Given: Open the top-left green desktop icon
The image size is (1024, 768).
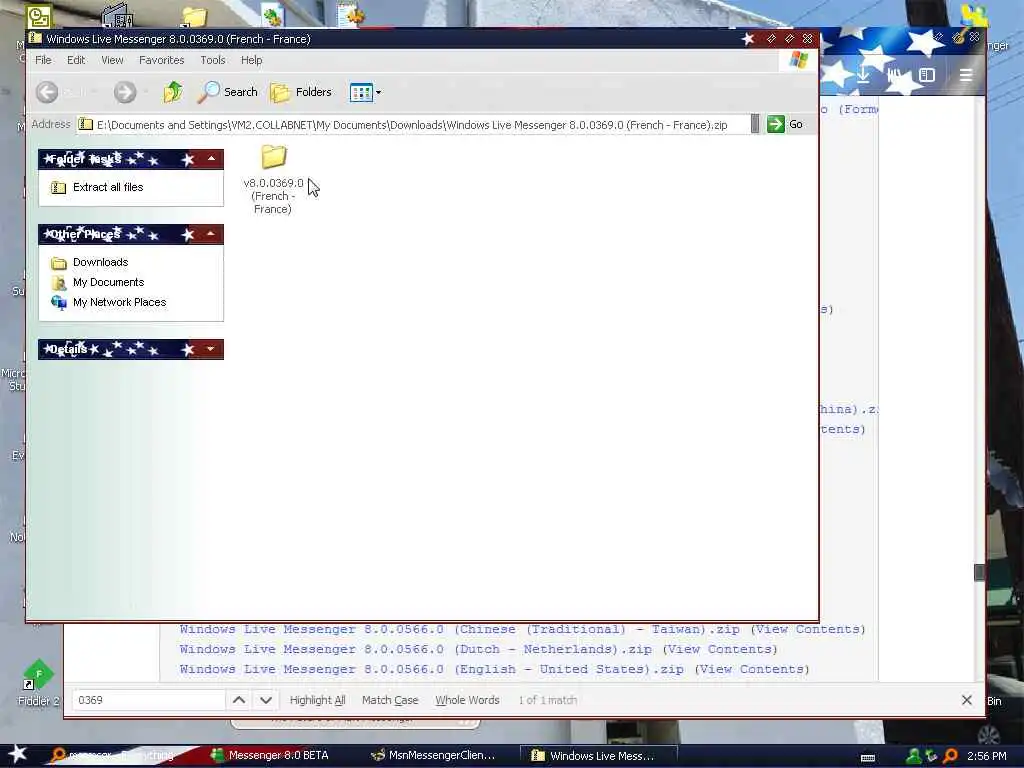Looking at the screenshot, I should (39, 16).
